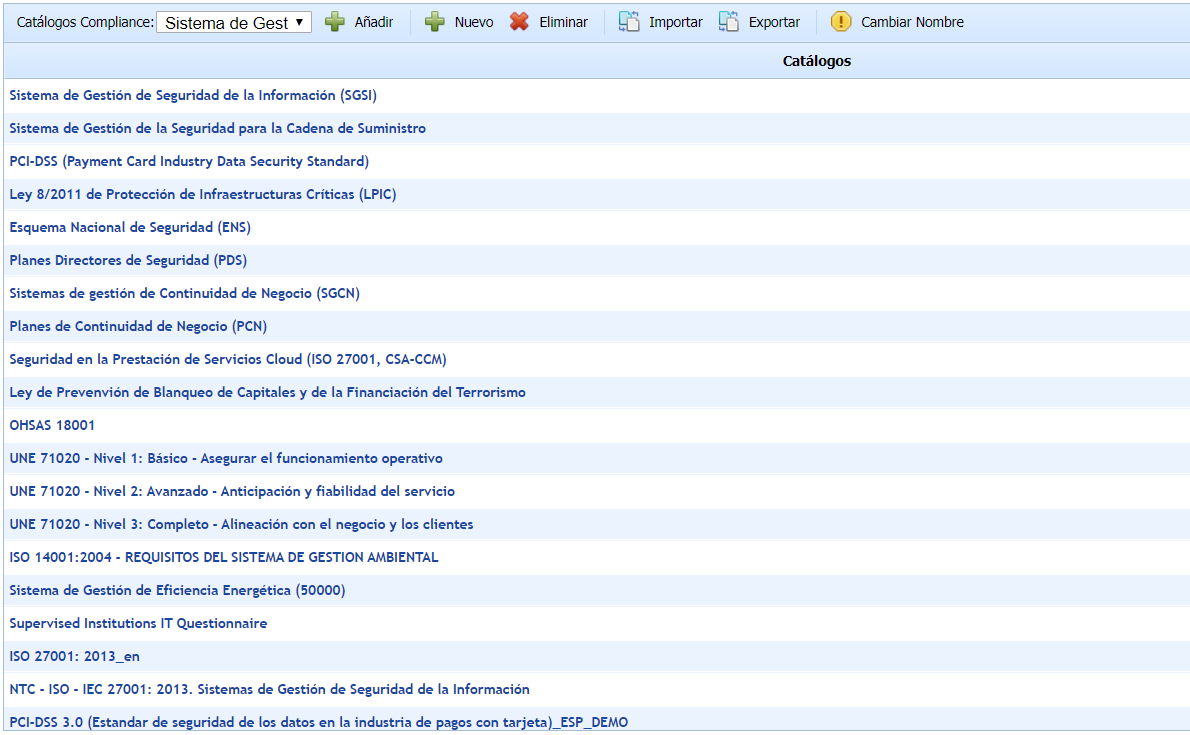Click the green plus Añadir icon

click(335, 22)
